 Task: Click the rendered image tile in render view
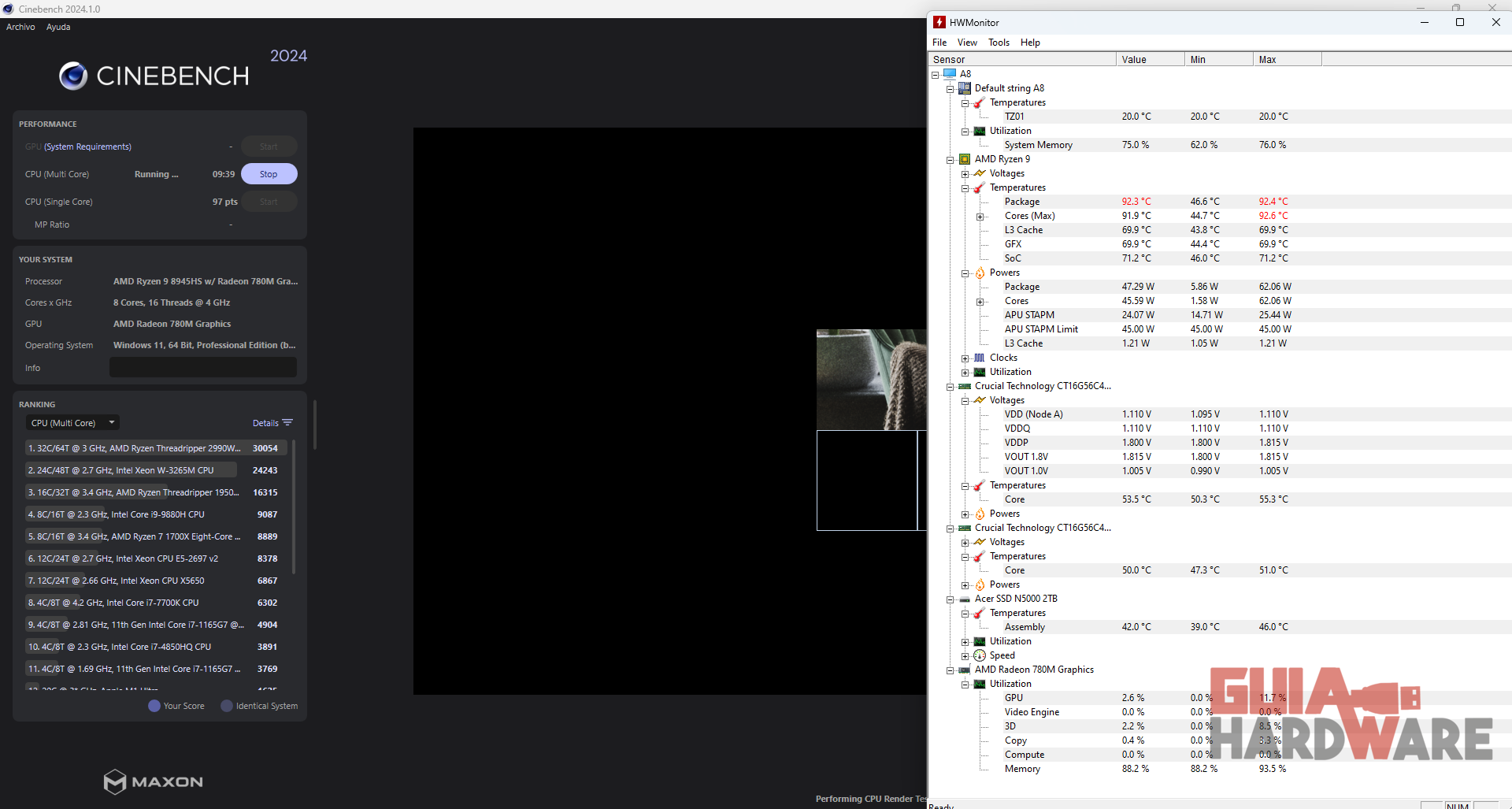click(x=871, y=380)
